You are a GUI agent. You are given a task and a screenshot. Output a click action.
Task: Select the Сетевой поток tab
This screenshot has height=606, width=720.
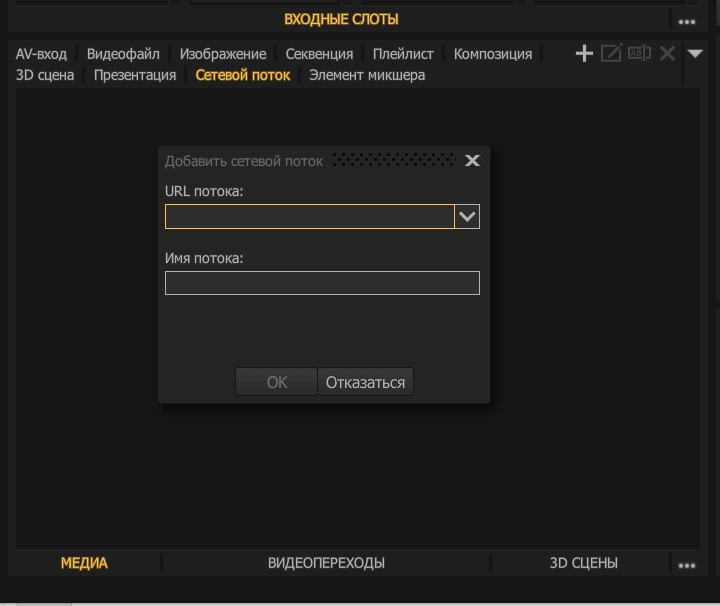pyautogui.click(x=242, y=75)
